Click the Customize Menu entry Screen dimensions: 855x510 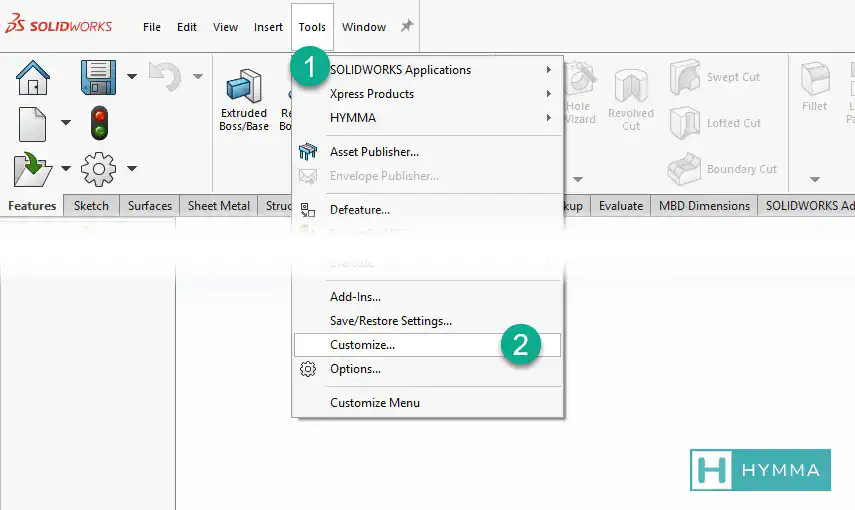click(x=375, y=403)
